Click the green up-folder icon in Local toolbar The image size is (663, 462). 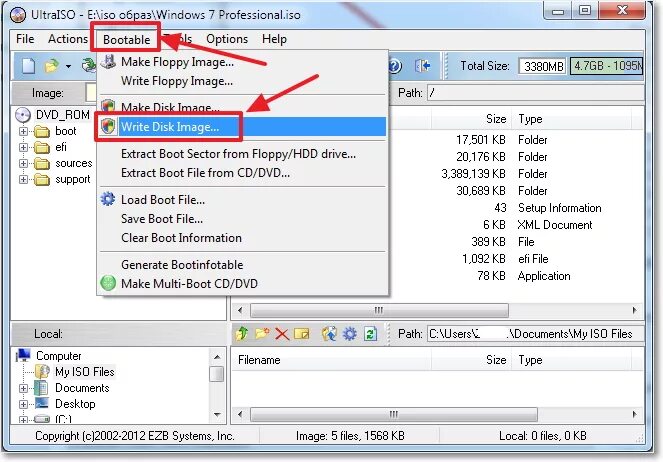point(242,334)
